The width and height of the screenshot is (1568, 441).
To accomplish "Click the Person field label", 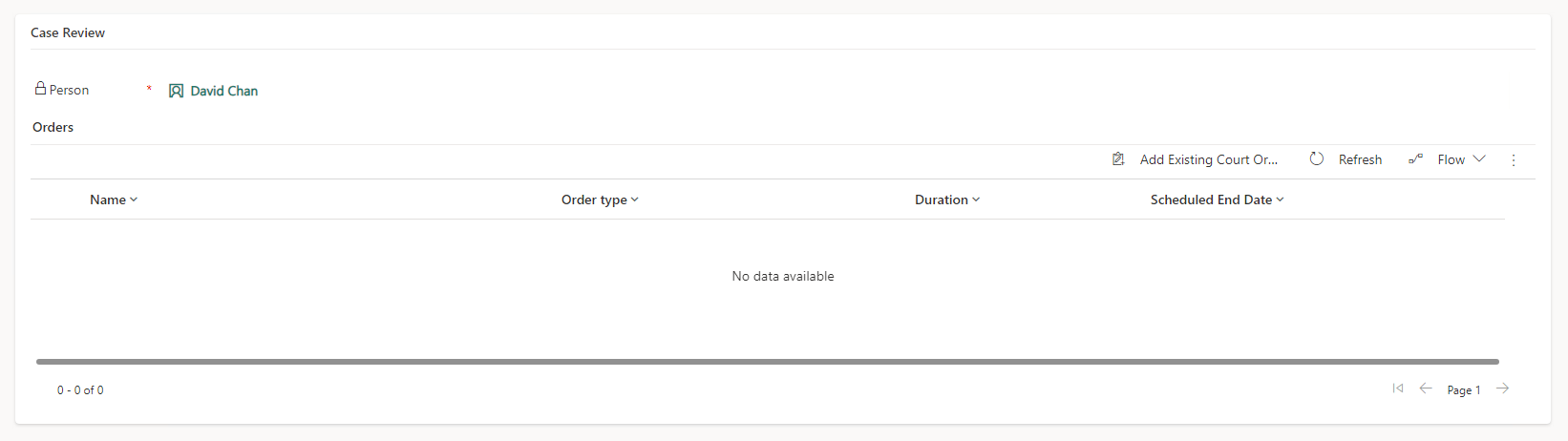I will 69,90.
